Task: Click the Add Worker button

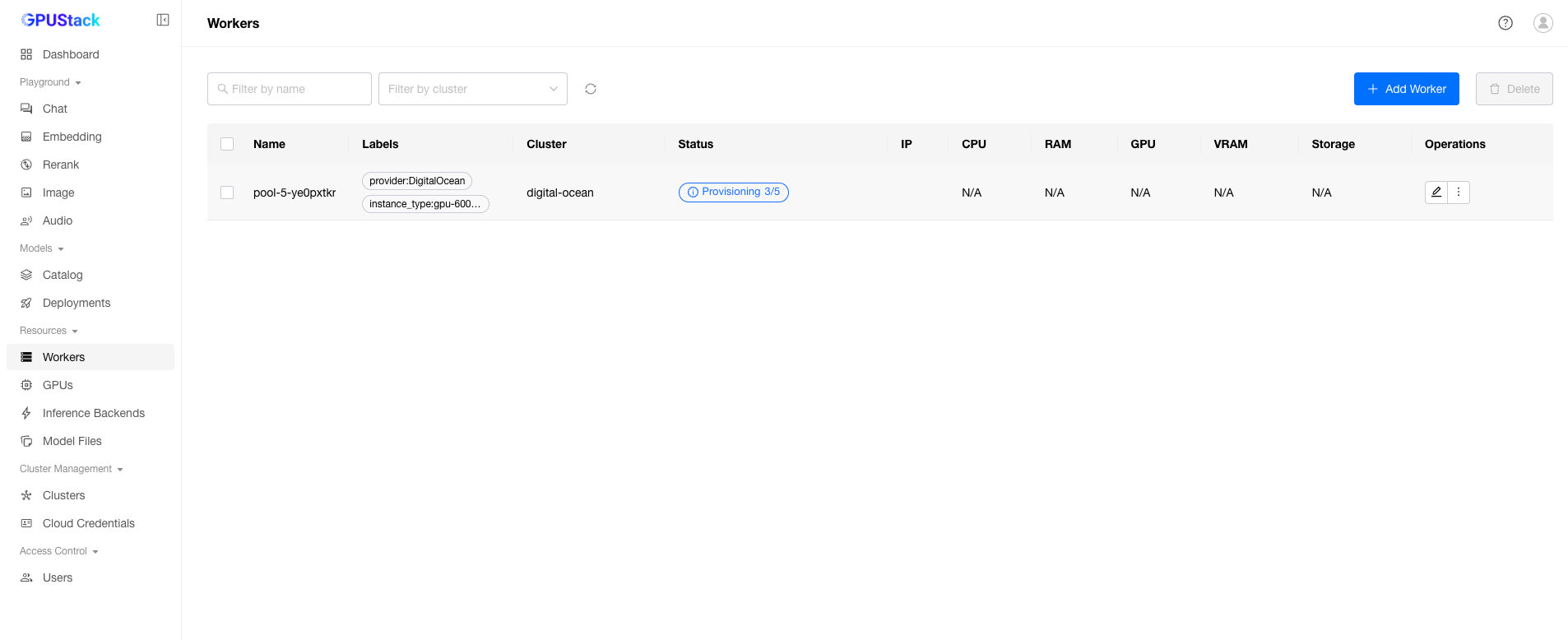Action: tap(1406, 89)
